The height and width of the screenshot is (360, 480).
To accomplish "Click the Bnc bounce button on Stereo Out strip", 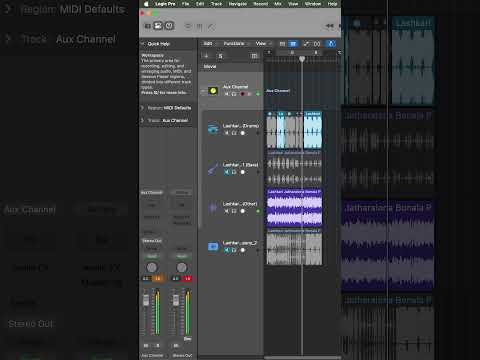I will 187,339.
